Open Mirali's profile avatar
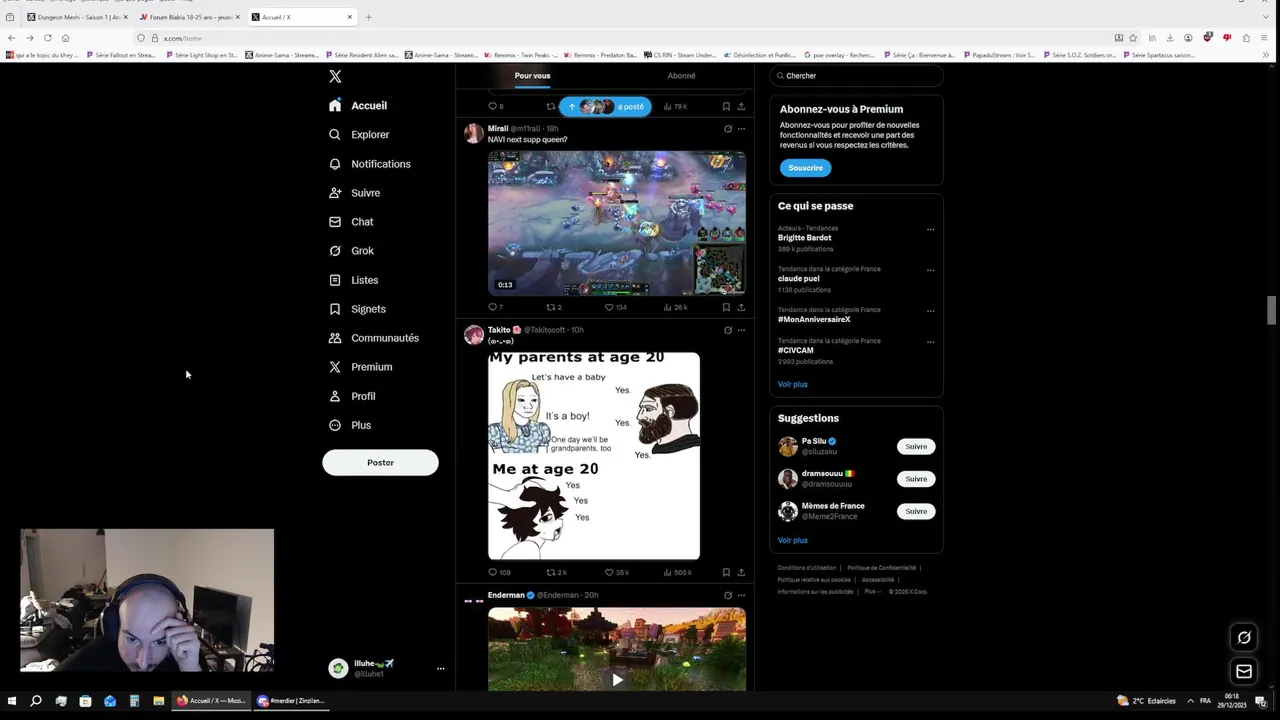Viewport: 1280px width, 720px height. click(x=474, y=134)
